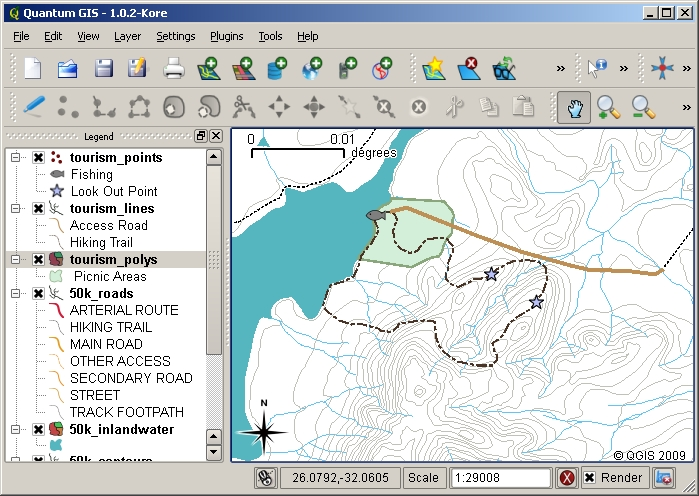Select the Pan Map hand tool

click(574, 106)
